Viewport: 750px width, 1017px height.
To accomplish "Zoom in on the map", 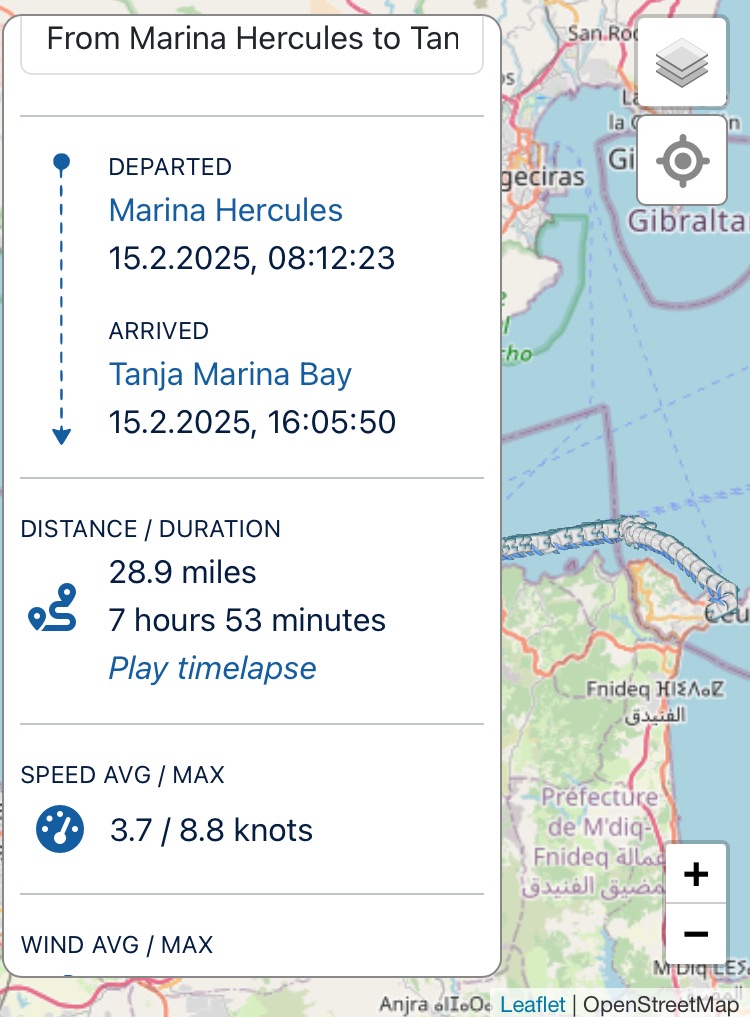I will [x=696, y=874].
